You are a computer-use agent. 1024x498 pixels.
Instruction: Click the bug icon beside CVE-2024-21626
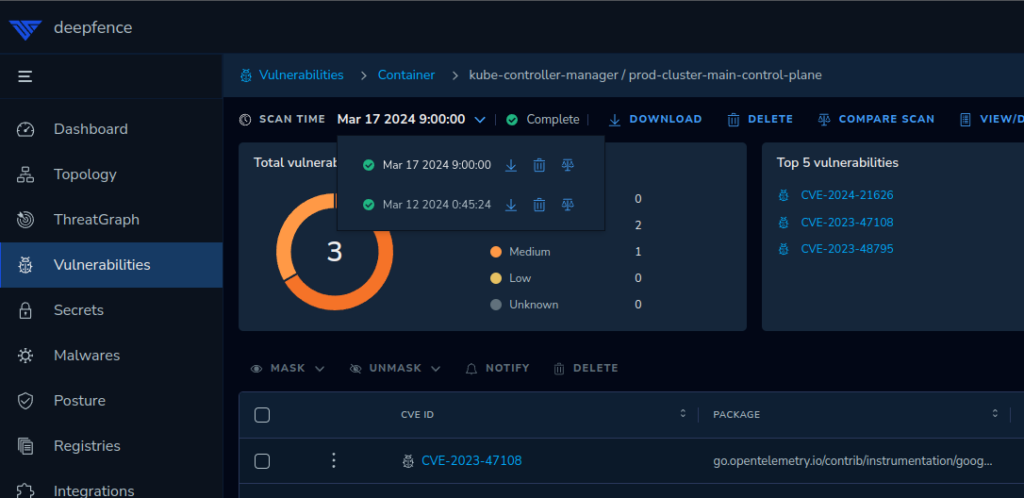point(783,195)
